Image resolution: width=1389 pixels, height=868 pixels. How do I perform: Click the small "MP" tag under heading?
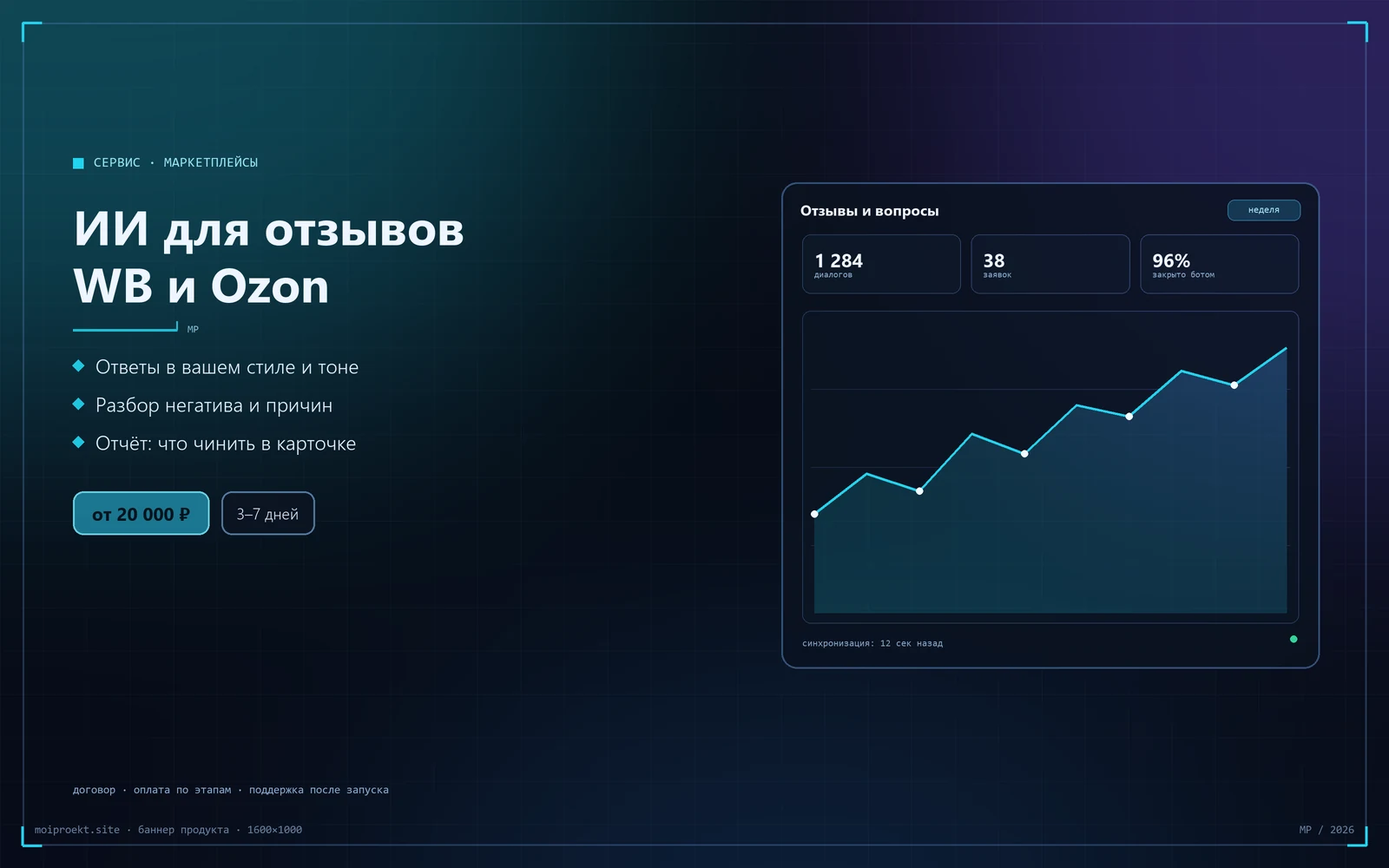pos(193,329)
